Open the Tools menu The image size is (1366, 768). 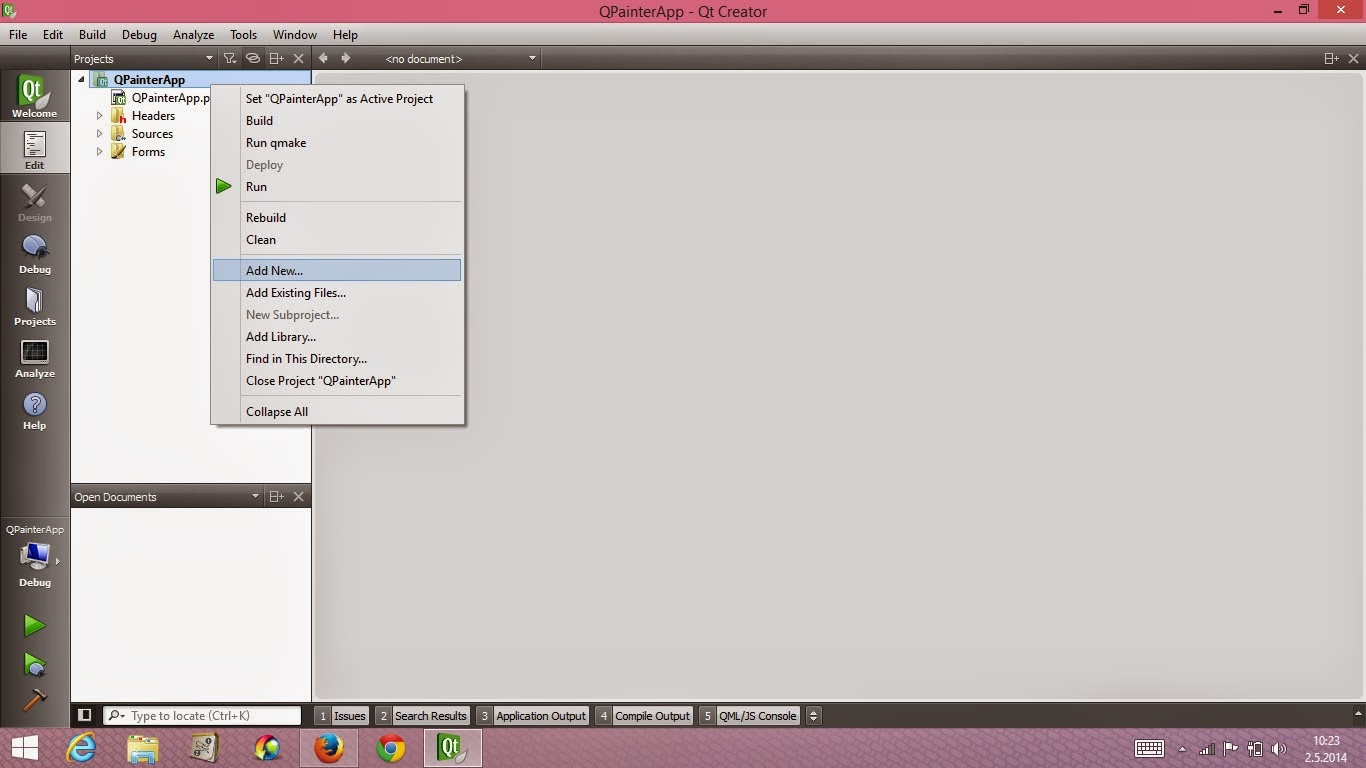(x=243, y=34)
